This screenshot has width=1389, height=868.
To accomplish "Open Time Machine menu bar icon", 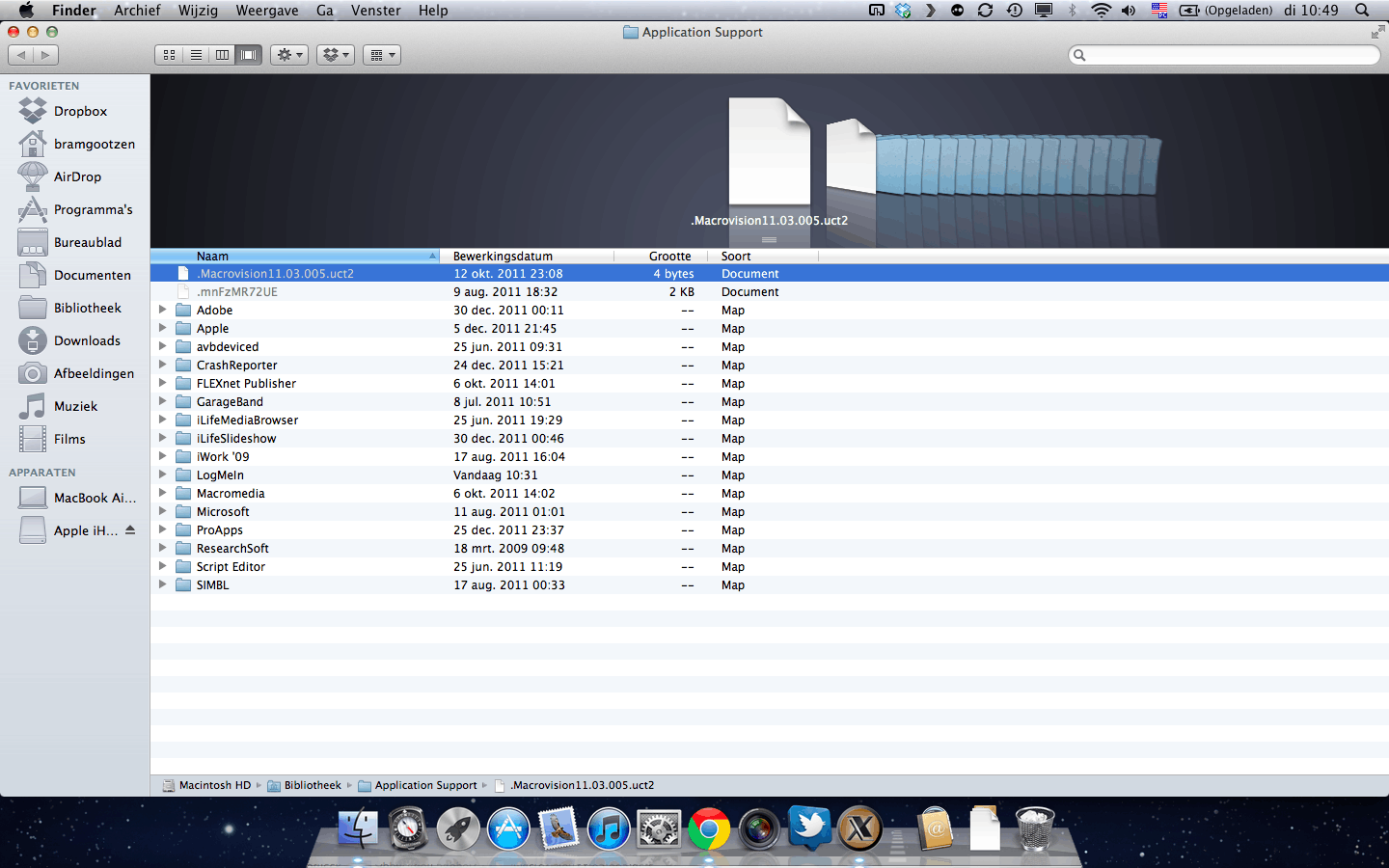I will pyautogui.click(x=1014, y=11).
